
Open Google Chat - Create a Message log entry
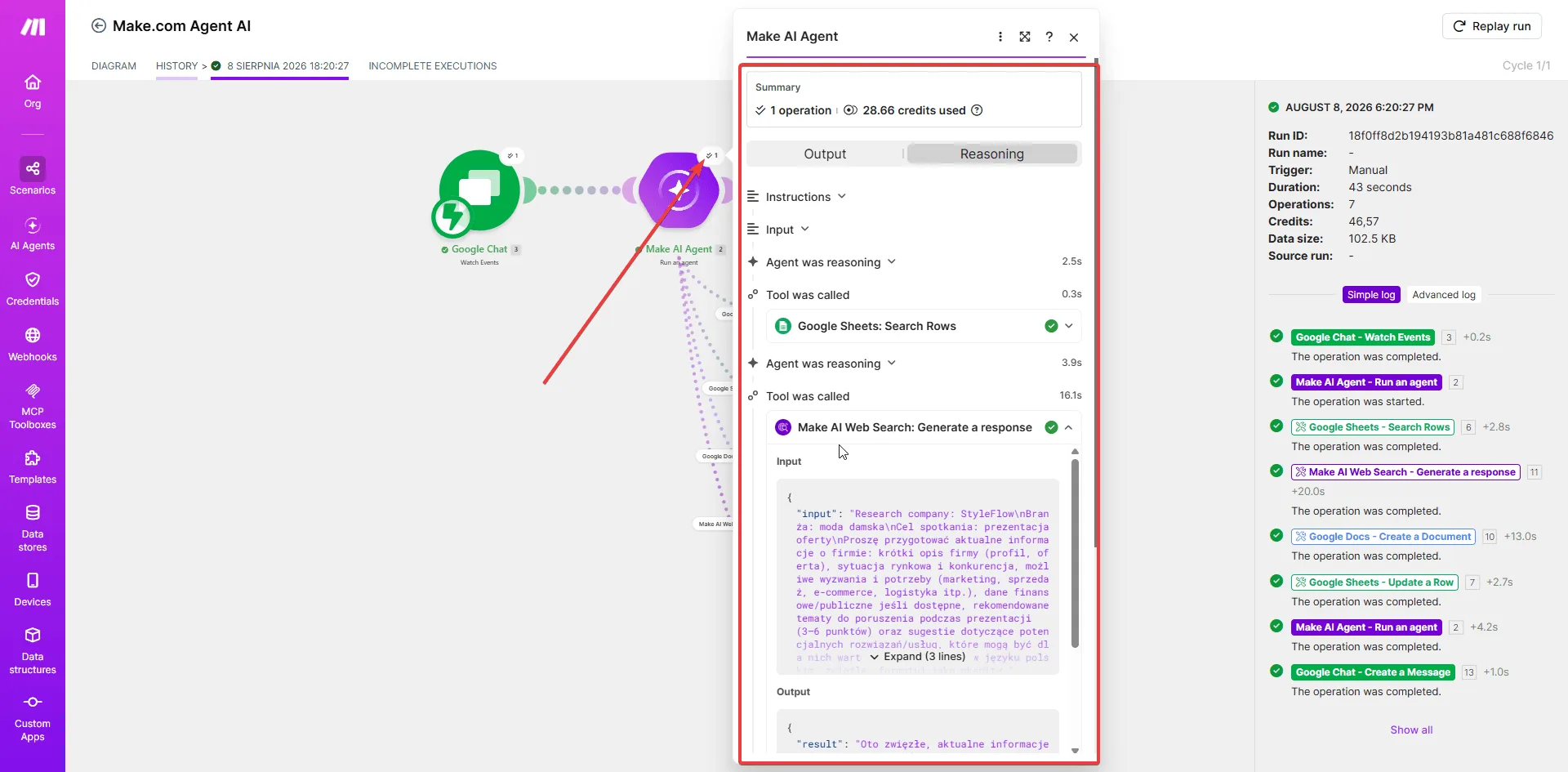tap(1373, 672)
